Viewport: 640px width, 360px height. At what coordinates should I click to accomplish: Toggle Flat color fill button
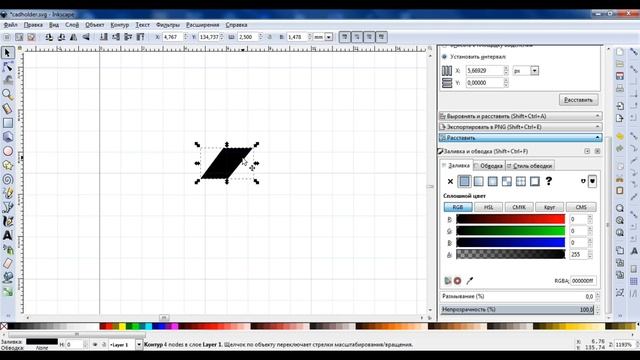[464, 181]
